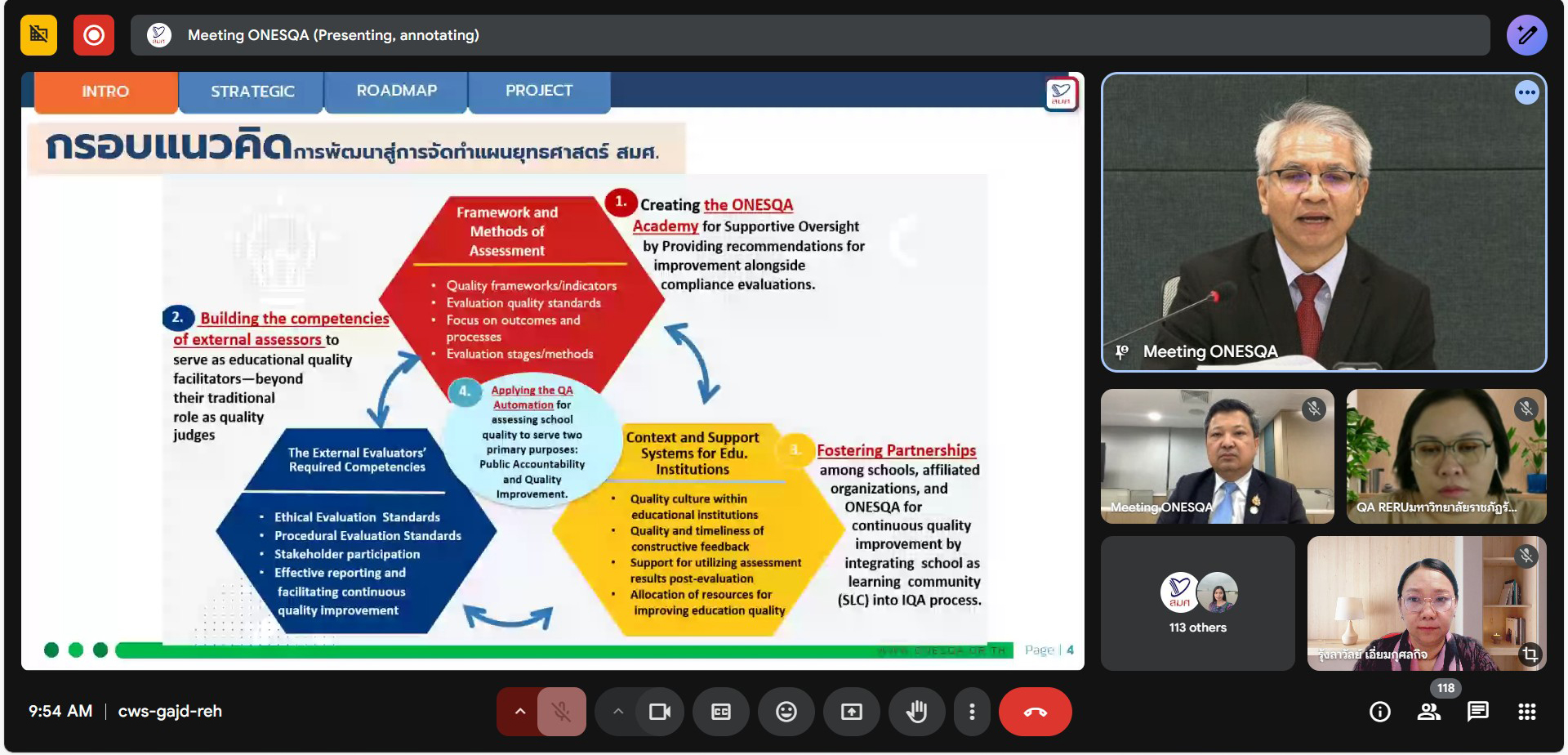
Task: Open more options menu
Action: pos(972,712)
